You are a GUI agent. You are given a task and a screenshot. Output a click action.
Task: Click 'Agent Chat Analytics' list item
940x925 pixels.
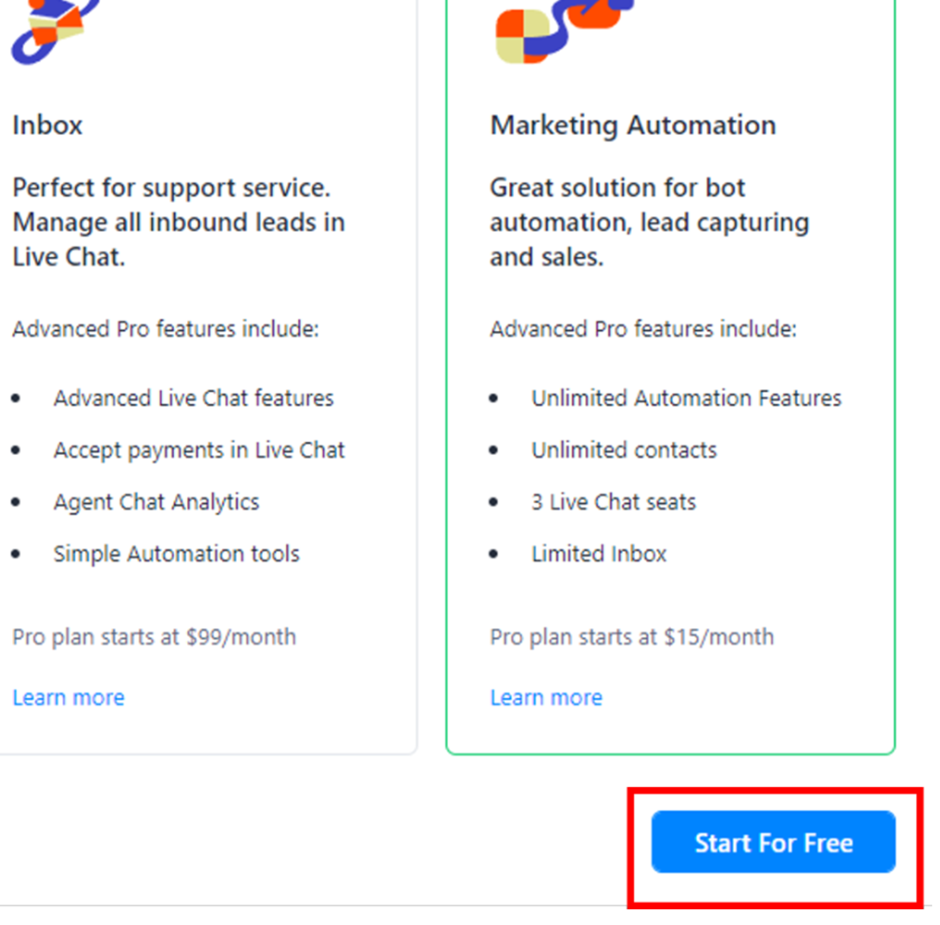tap(156, 502)
